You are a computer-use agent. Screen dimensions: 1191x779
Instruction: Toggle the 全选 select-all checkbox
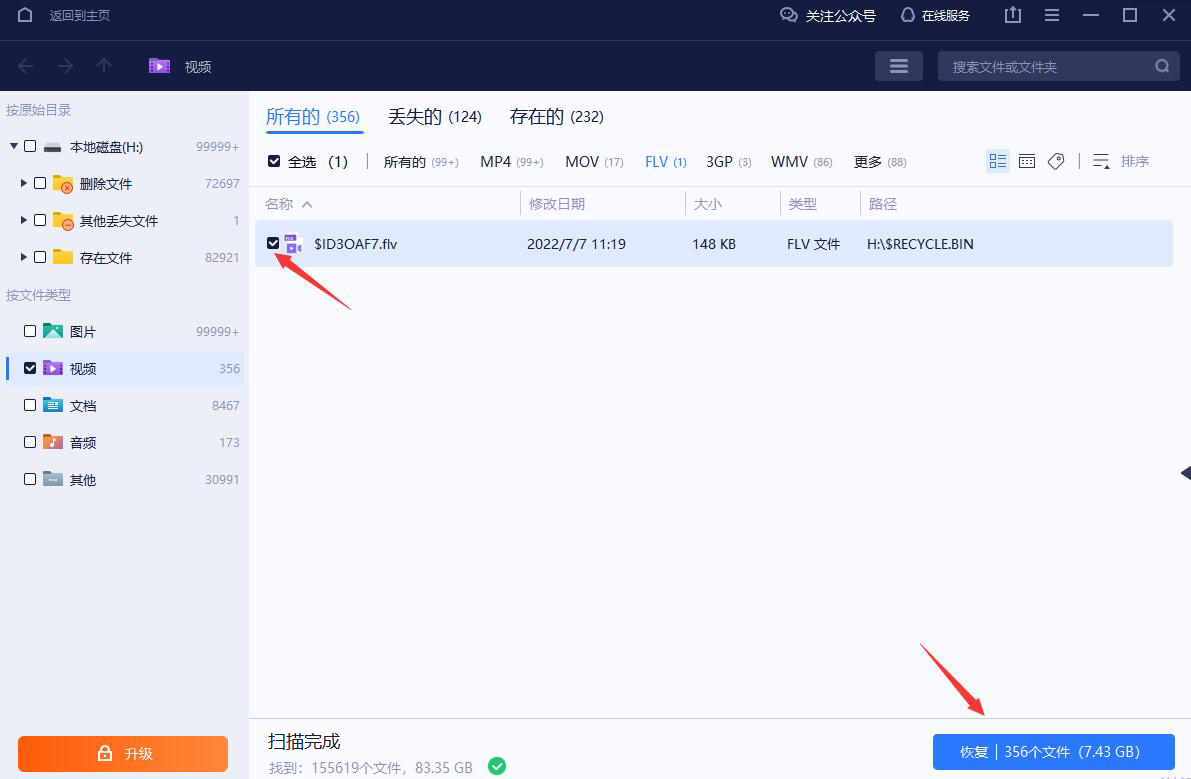(273, 160)
